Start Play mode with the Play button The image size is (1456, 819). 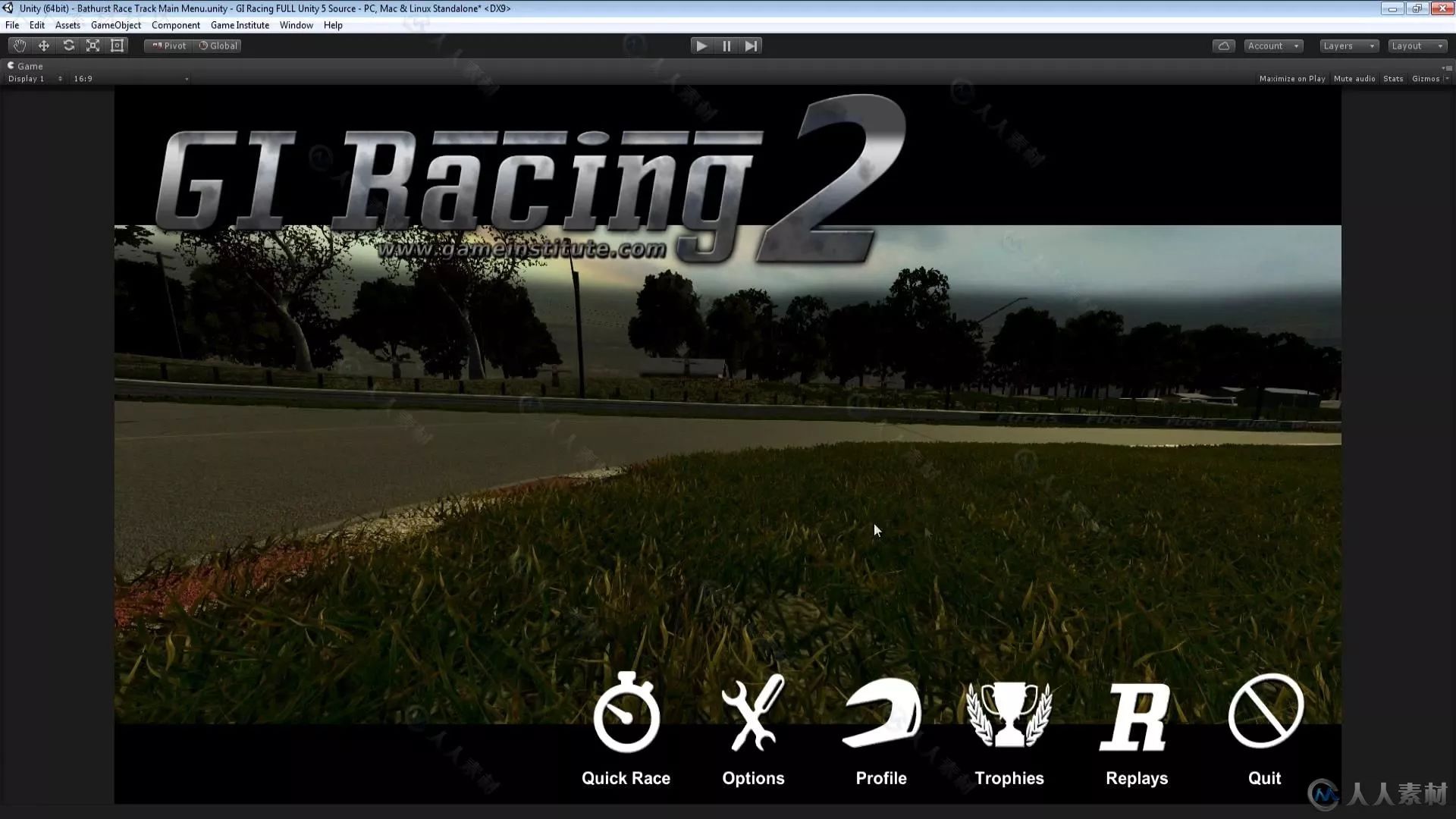point(701,45)
